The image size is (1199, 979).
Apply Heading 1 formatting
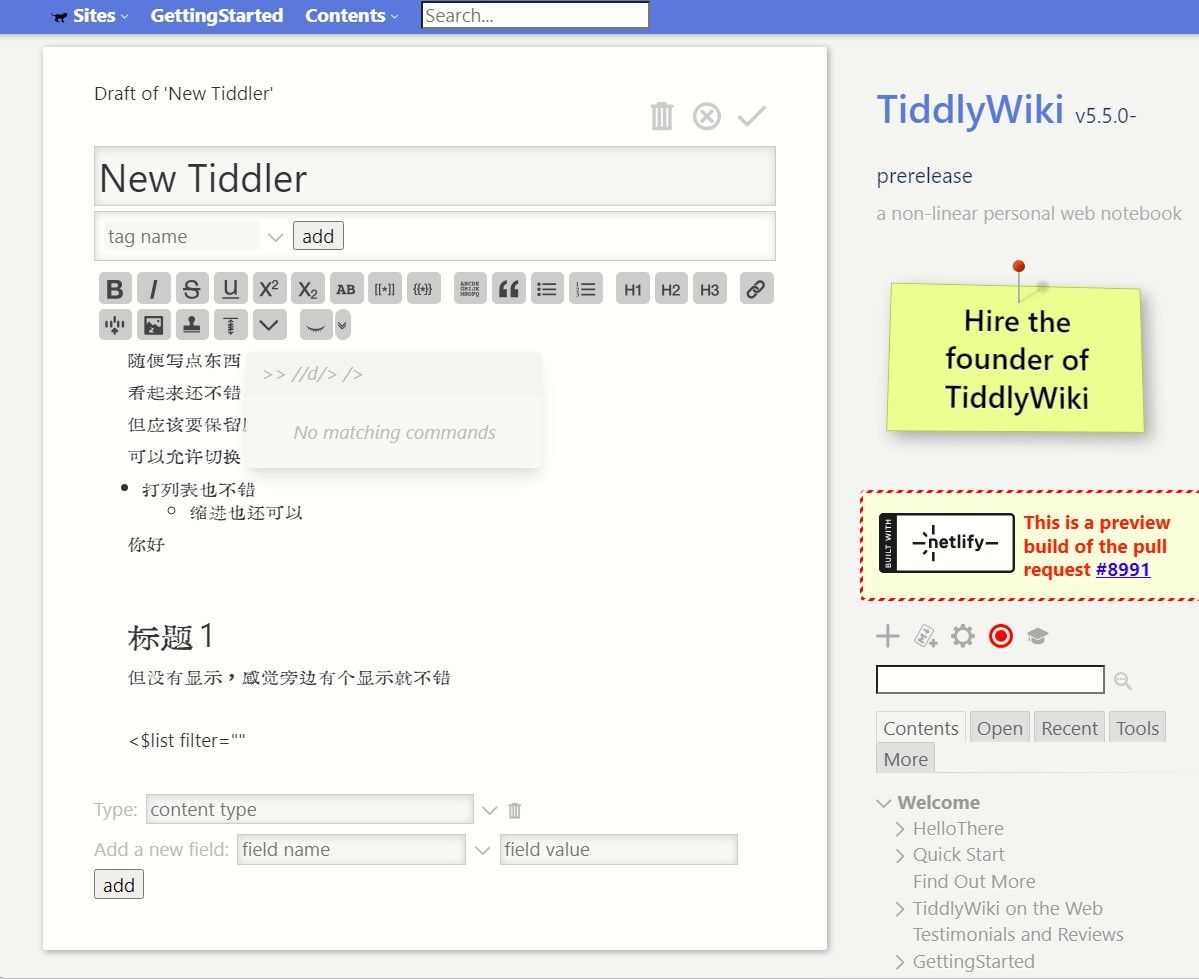pos(632,289)
